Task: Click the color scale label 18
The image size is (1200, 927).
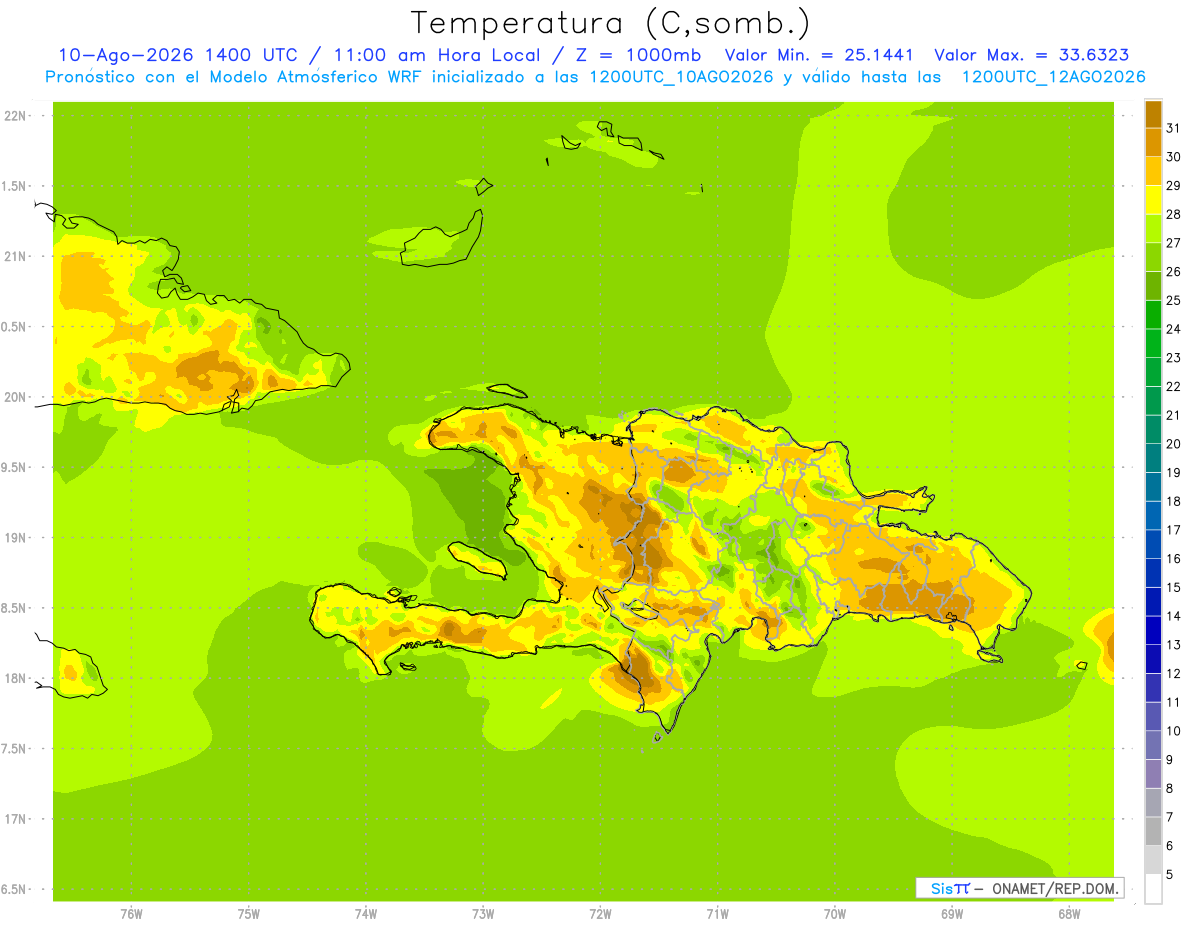Action: [x=1173, y=501]
